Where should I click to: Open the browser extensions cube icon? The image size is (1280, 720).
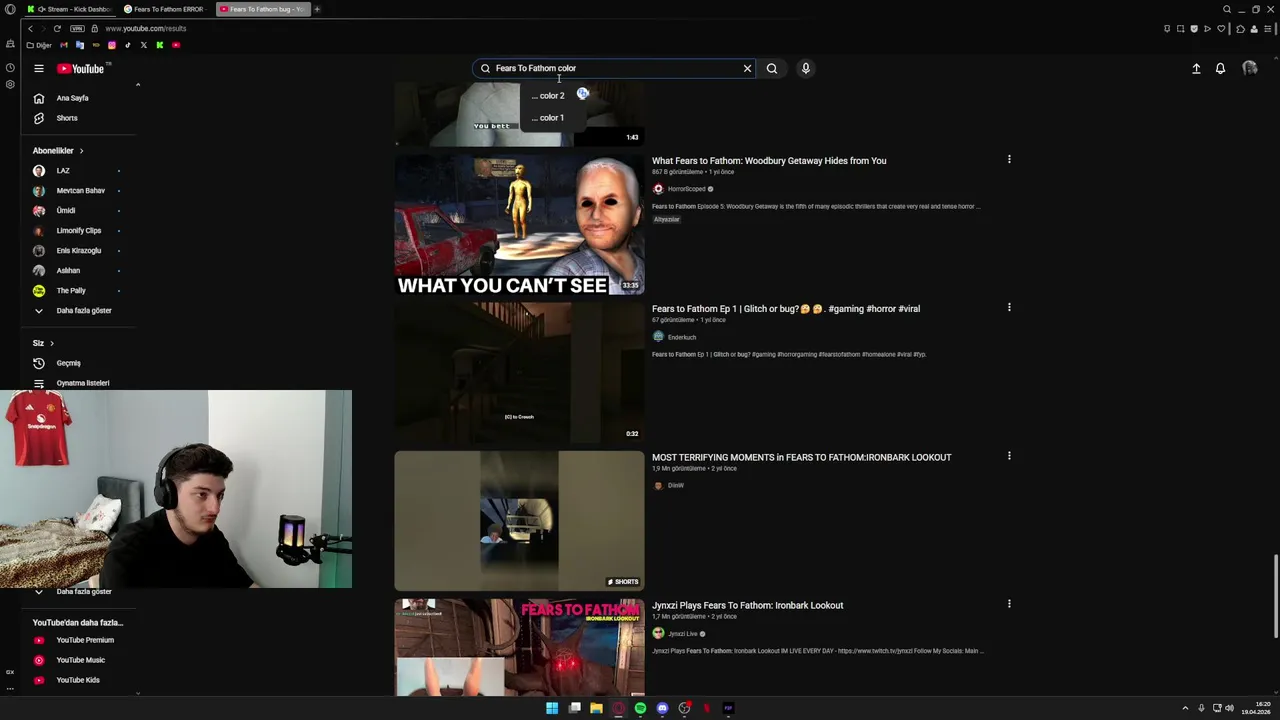[1241, 29]
